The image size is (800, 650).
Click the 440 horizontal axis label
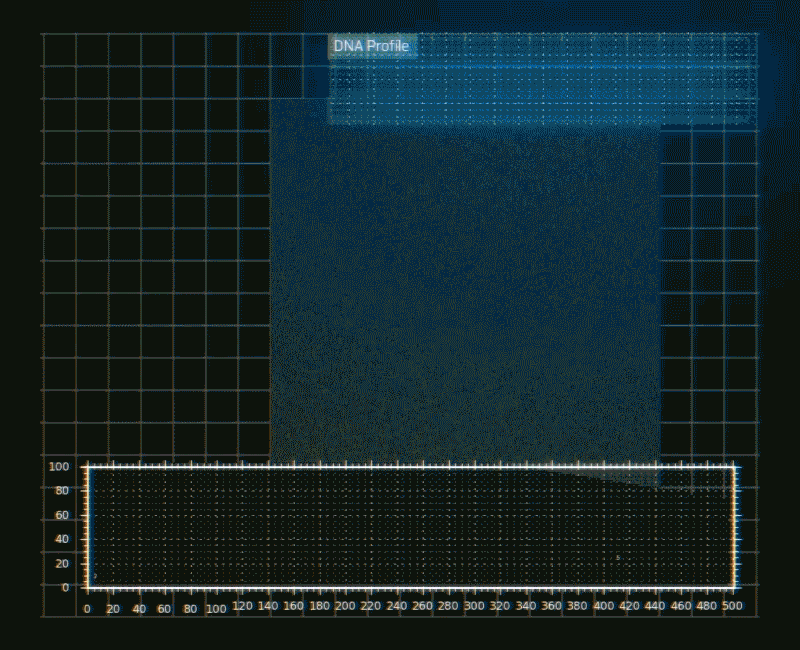pyautogui.click(x=655, y=606)
